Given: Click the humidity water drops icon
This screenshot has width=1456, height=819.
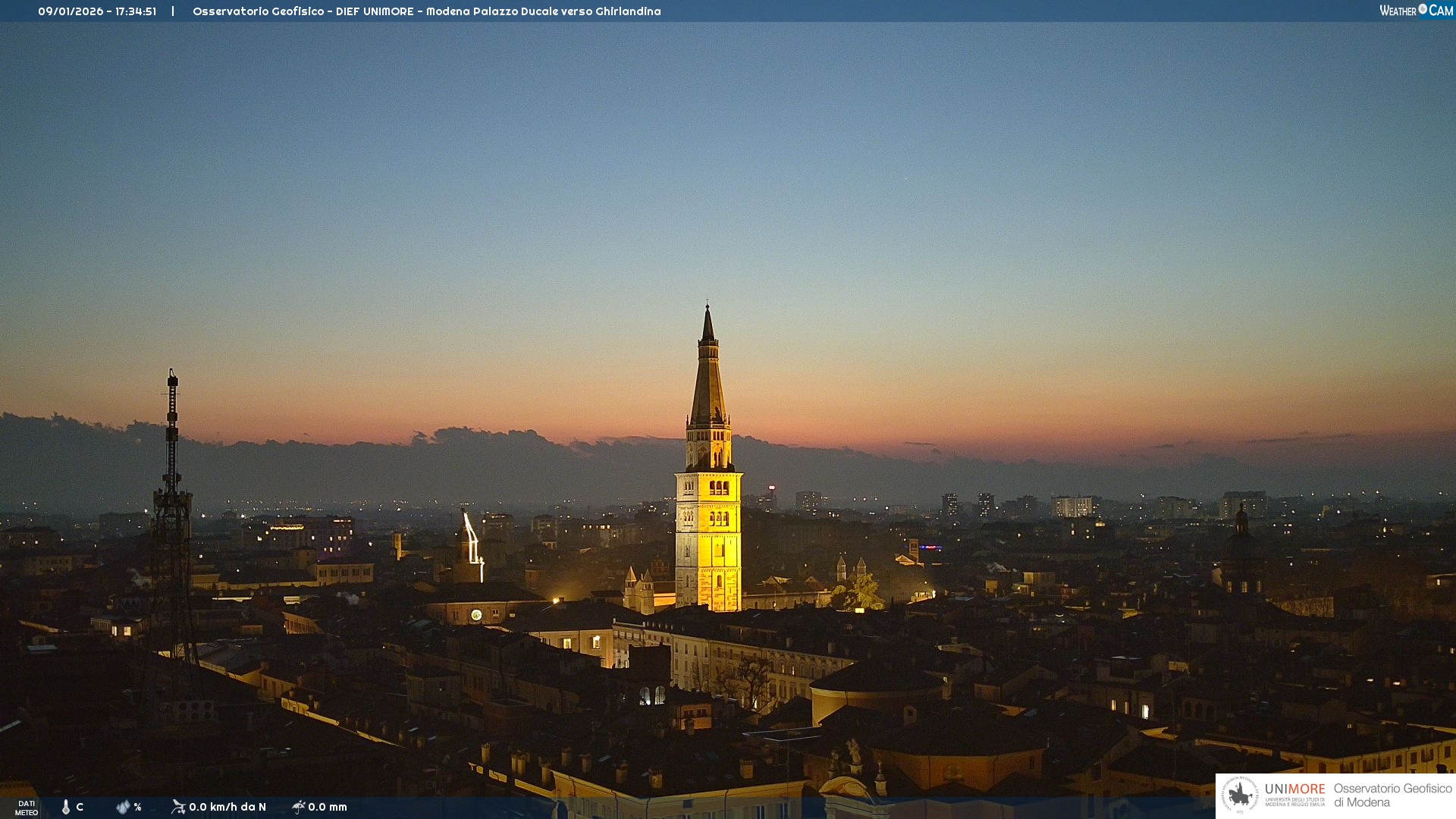Looking at the screenshot, I should coord(123,807).
